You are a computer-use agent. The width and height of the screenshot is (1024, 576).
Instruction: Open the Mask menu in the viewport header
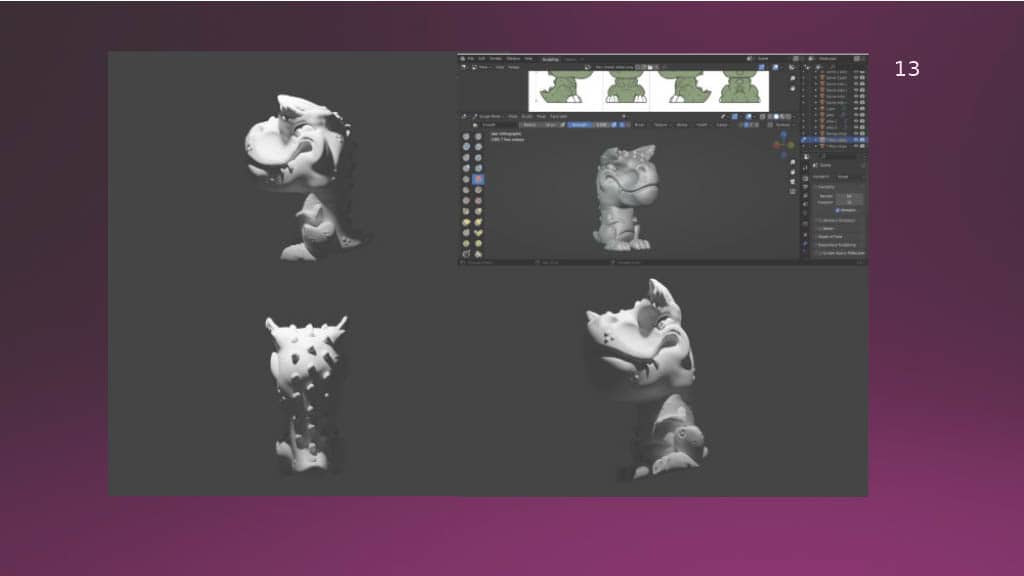point(541,116)
